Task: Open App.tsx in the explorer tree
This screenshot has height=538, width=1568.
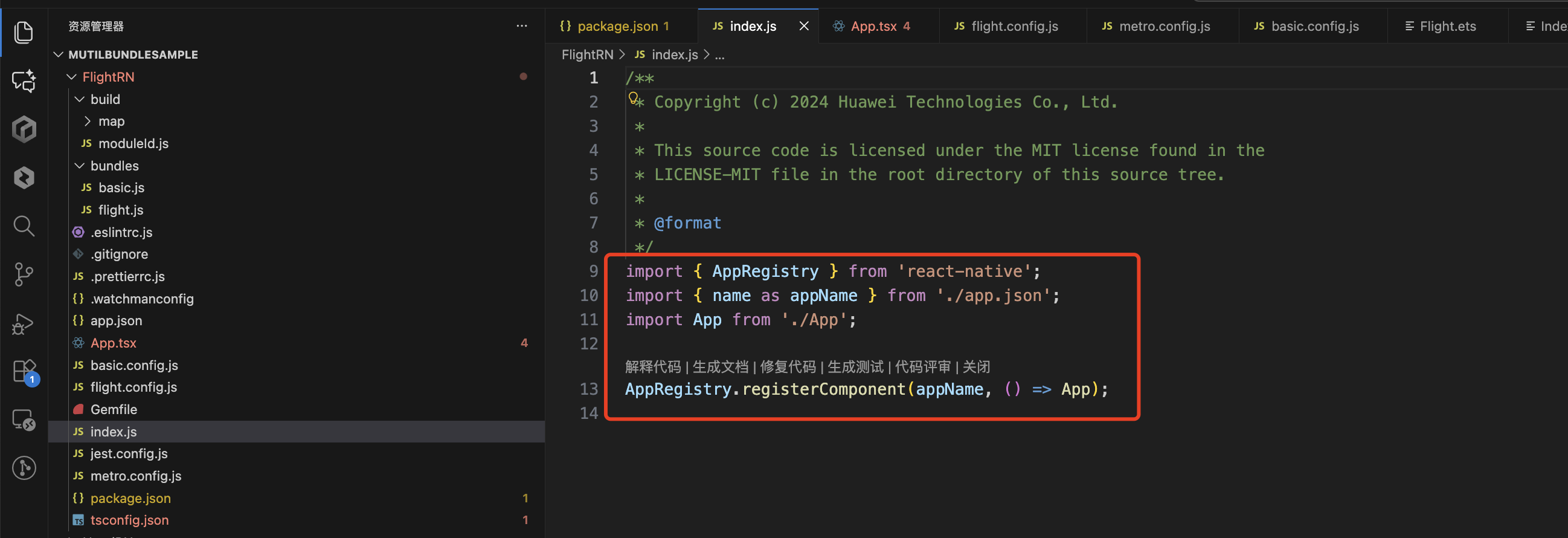Action: coord(113,343)
